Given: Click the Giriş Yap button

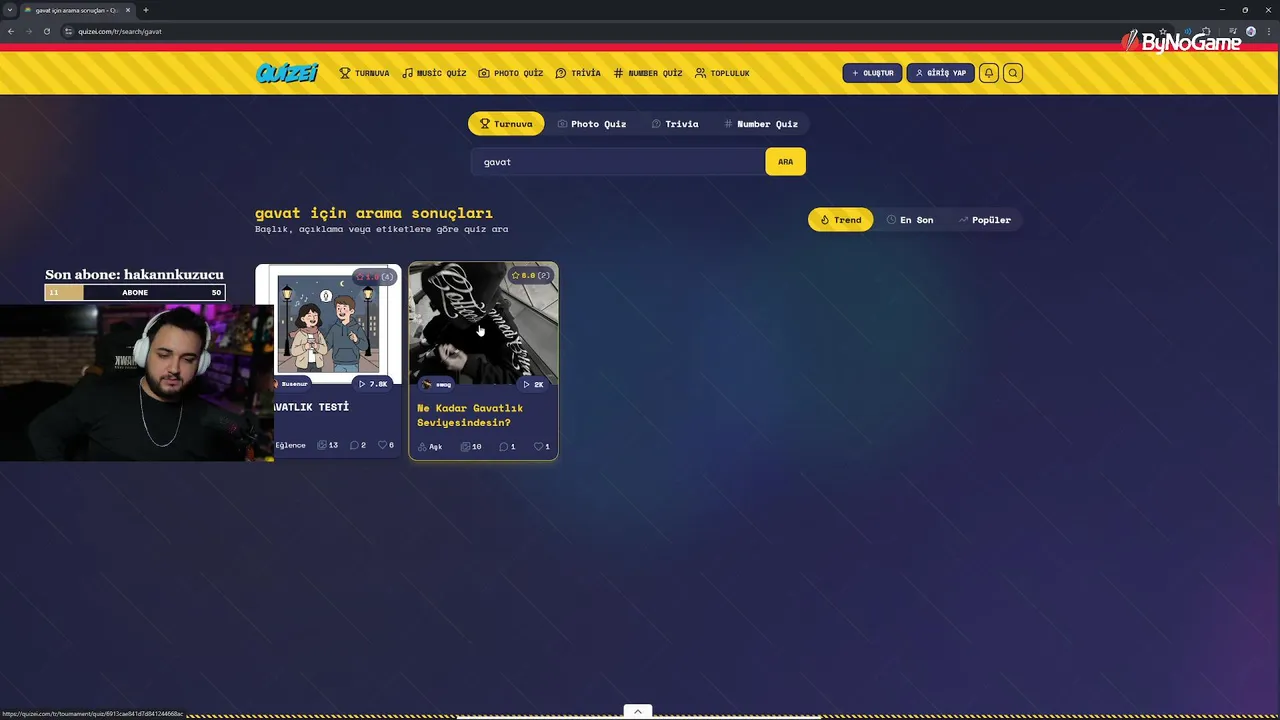Looking at the screenshot, I should pos(940,73).
